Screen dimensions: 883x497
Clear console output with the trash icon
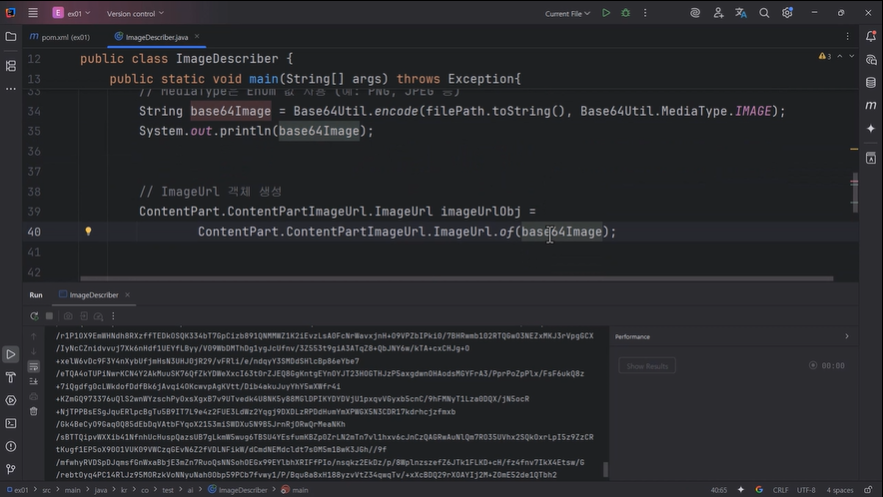tap(33, 411)
